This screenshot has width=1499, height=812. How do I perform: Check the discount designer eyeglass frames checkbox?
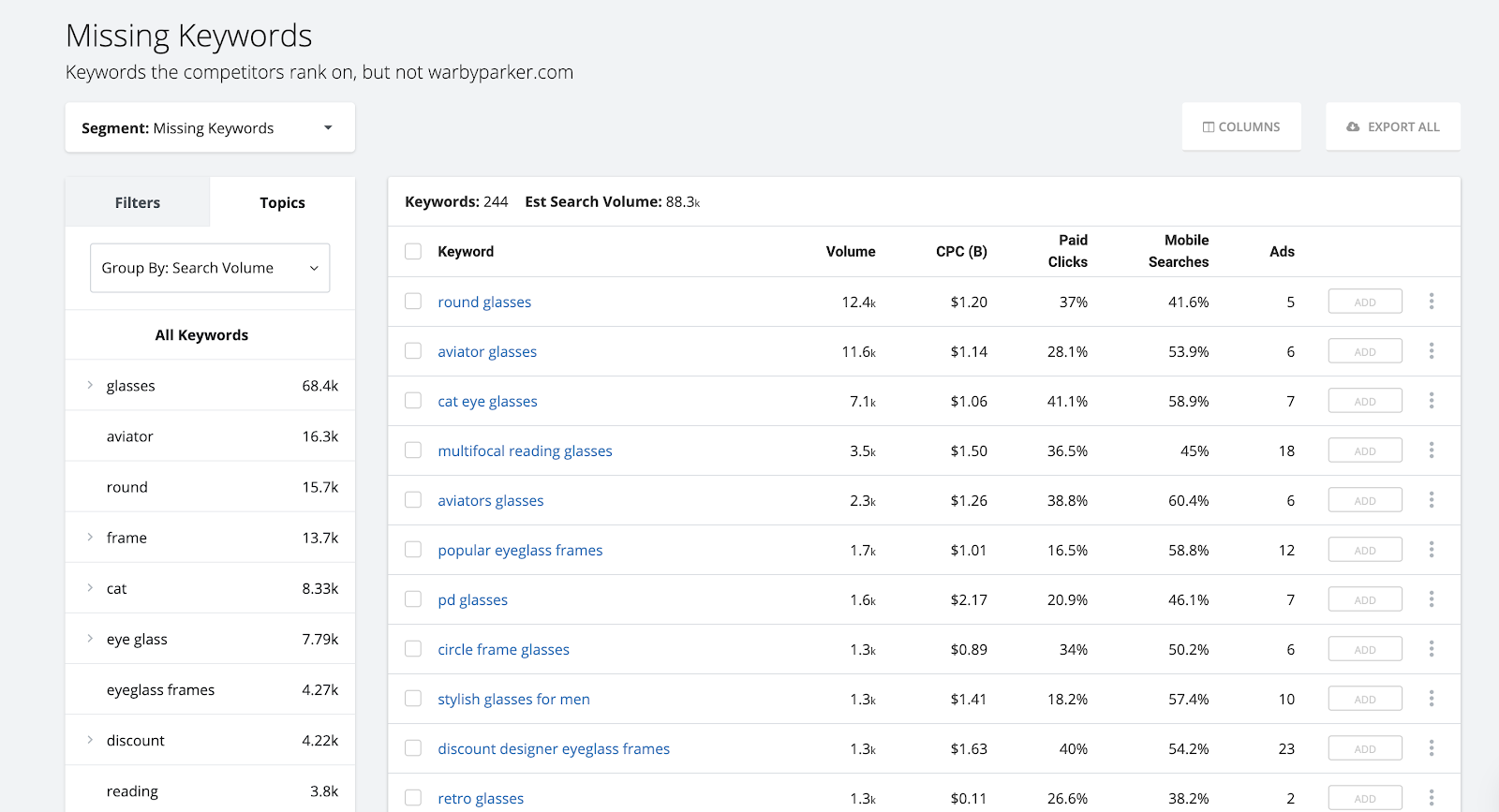coord(413,747)
